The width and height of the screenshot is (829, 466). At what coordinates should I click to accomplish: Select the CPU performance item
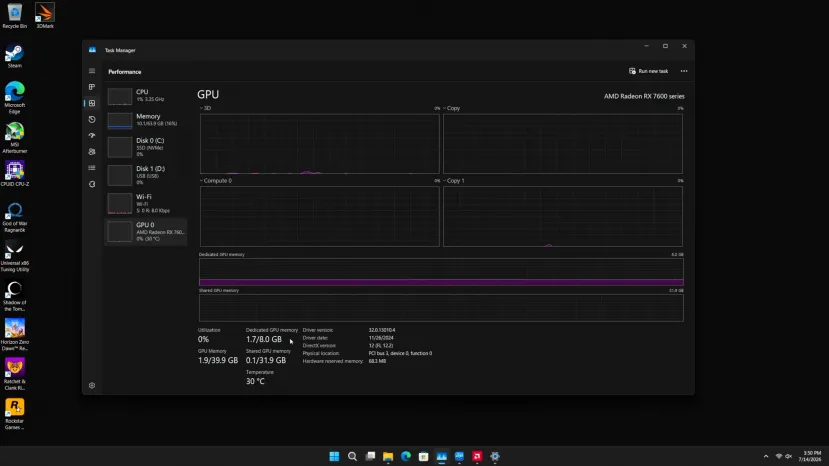click(x=146, y=96)
